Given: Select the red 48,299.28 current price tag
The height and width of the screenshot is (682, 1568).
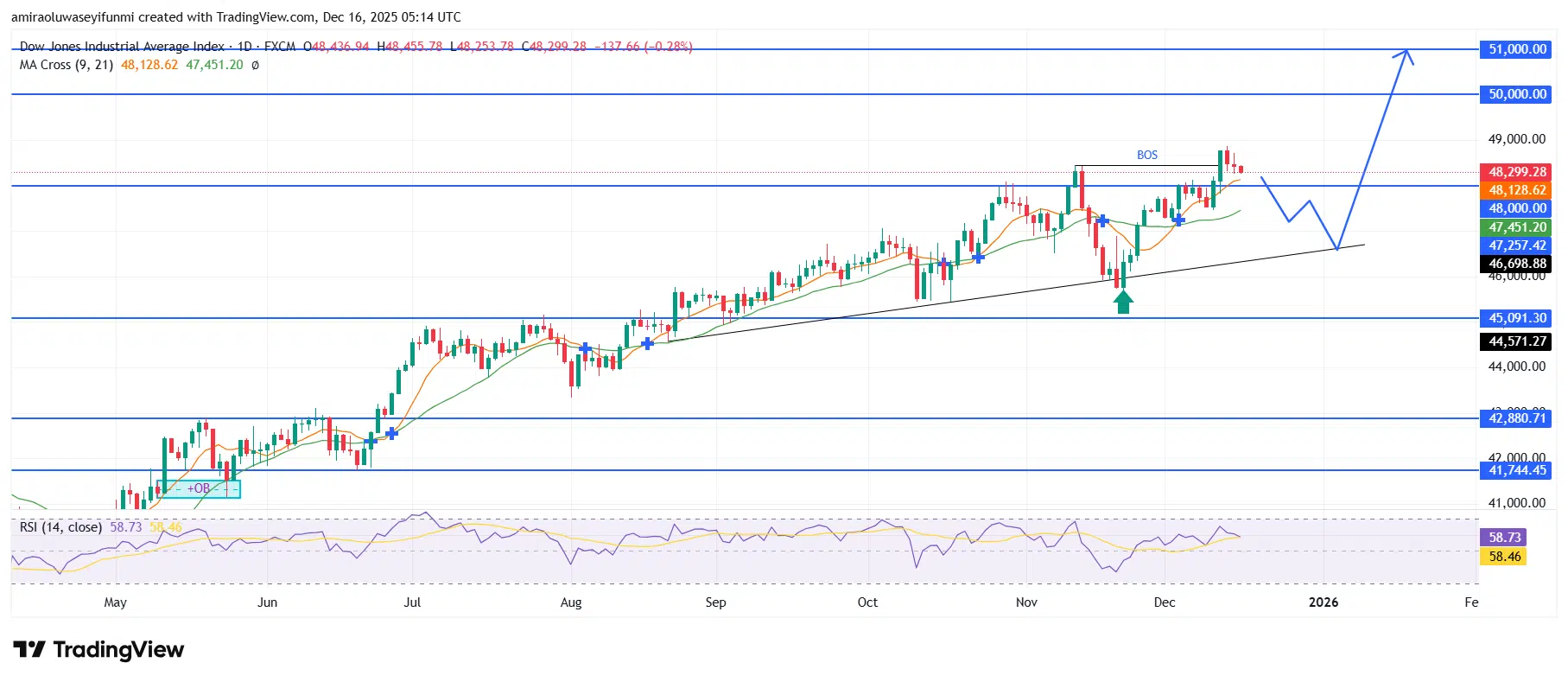Looking at the screenshot, I should 1517,172.
